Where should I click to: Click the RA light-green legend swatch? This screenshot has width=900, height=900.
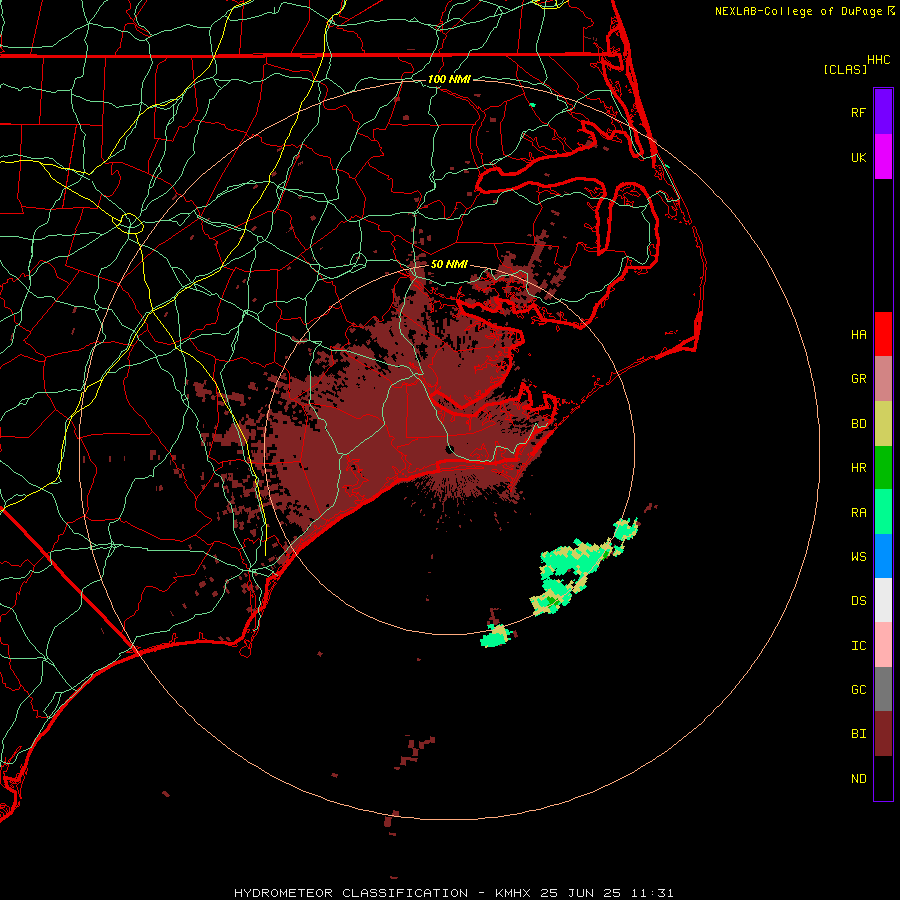point(883,512)
